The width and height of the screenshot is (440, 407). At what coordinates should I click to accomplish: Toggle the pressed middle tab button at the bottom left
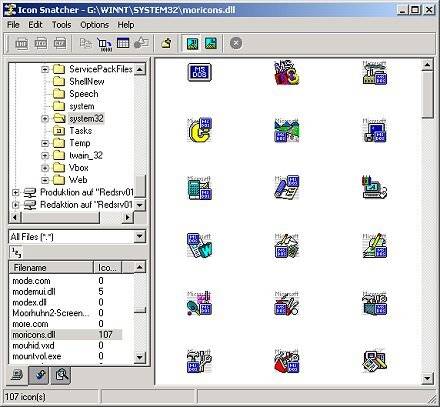click(x=39, y=375)
